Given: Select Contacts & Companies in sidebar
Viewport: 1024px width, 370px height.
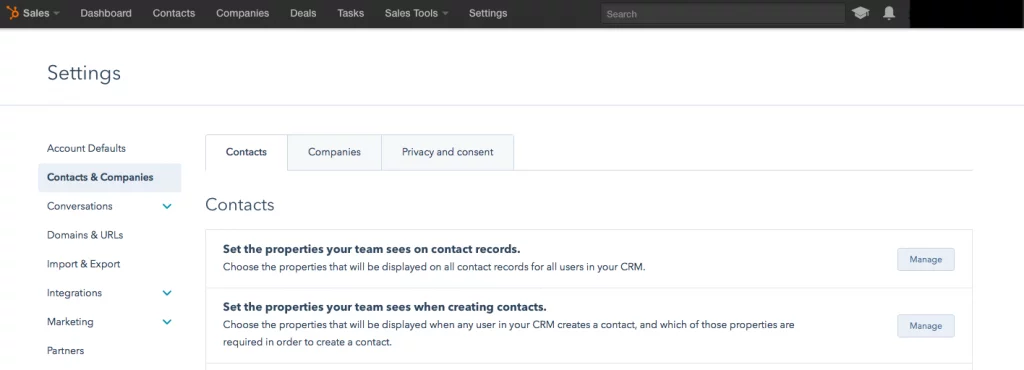Looking at the screenshot, I should point(110,177).
